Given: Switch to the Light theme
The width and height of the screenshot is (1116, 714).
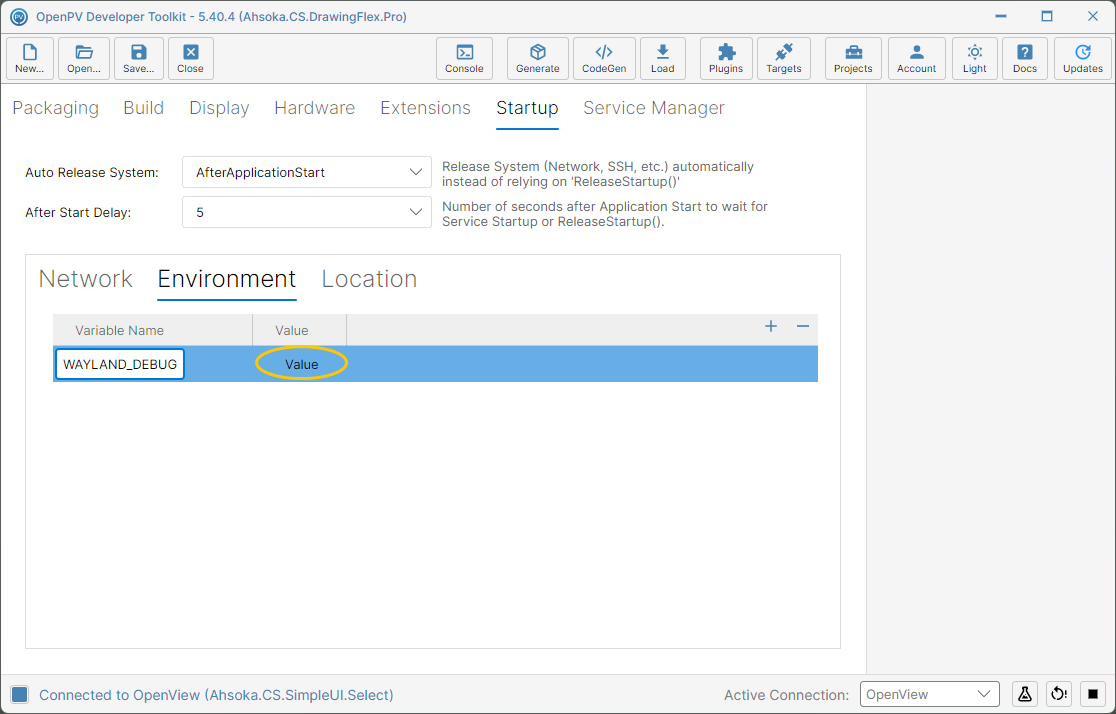Looking at the screenshot, I should [975, 58].
